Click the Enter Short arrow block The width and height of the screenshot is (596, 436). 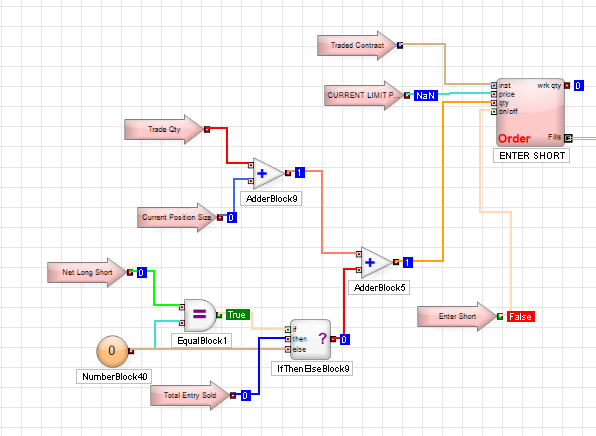pos(457,316)
